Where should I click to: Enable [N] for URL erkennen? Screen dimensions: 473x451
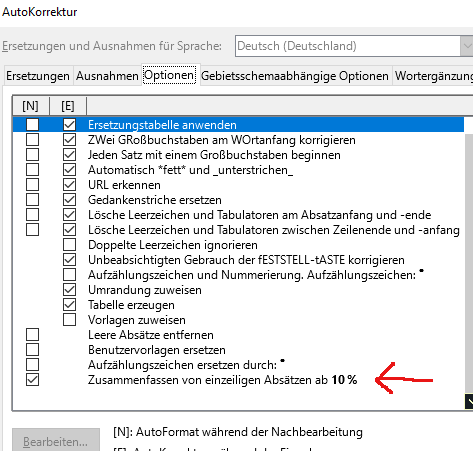(32, 185)
